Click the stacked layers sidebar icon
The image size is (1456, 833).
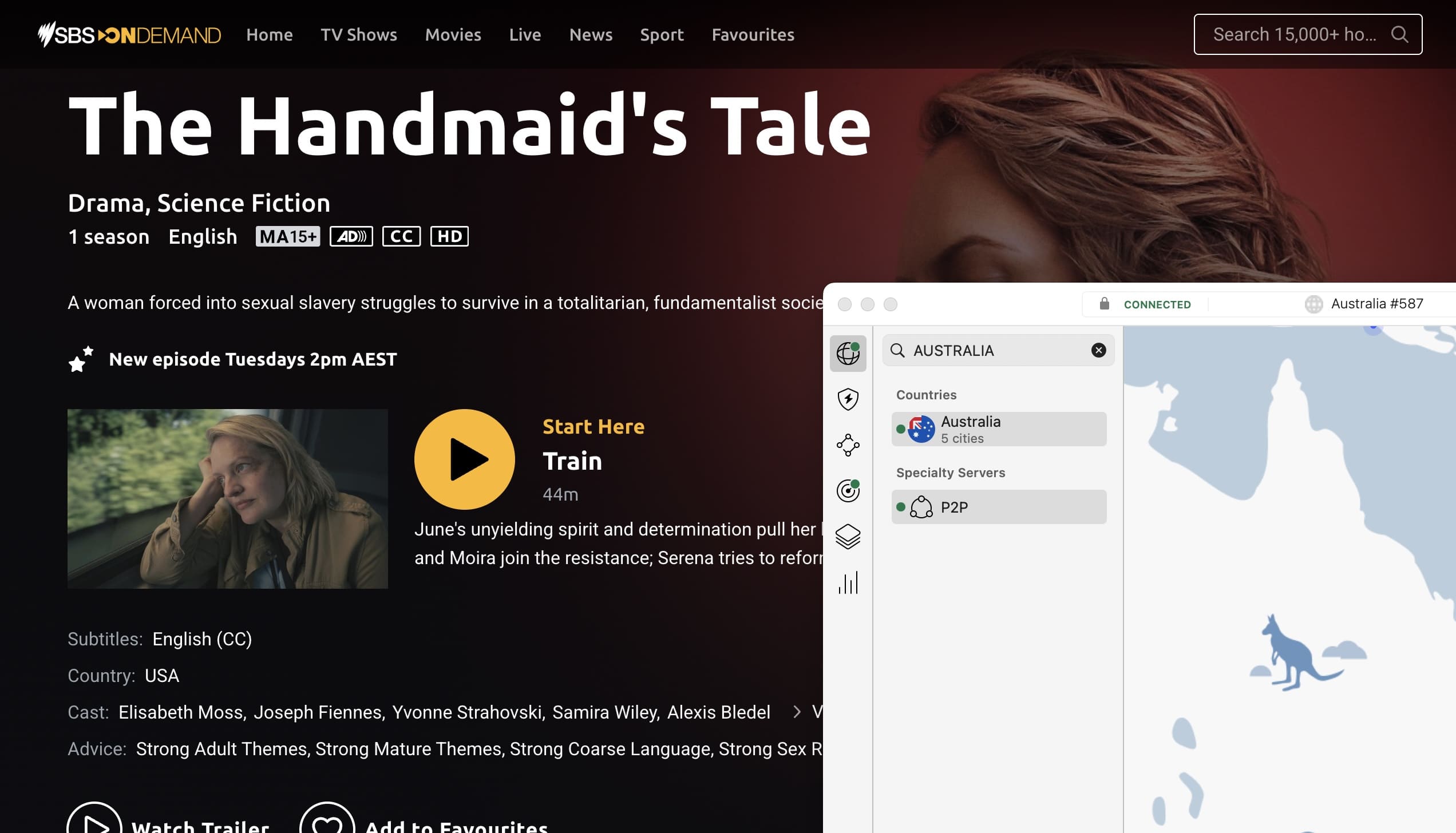click(848, 537)
